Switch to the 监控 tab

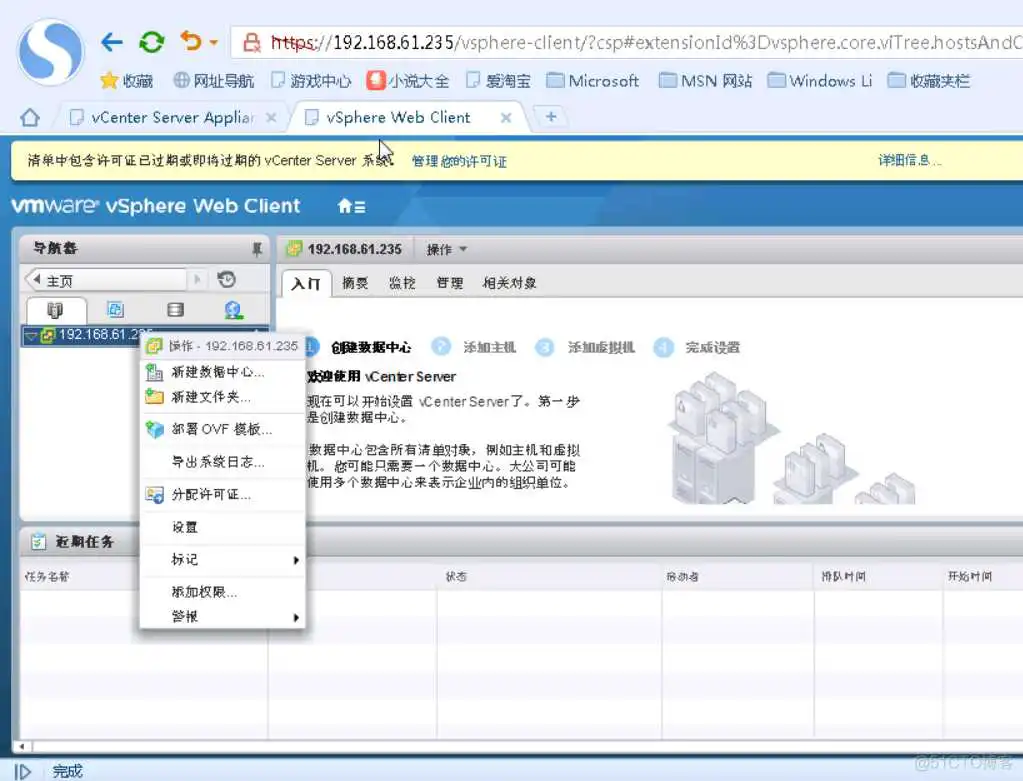tap(402, 283)
